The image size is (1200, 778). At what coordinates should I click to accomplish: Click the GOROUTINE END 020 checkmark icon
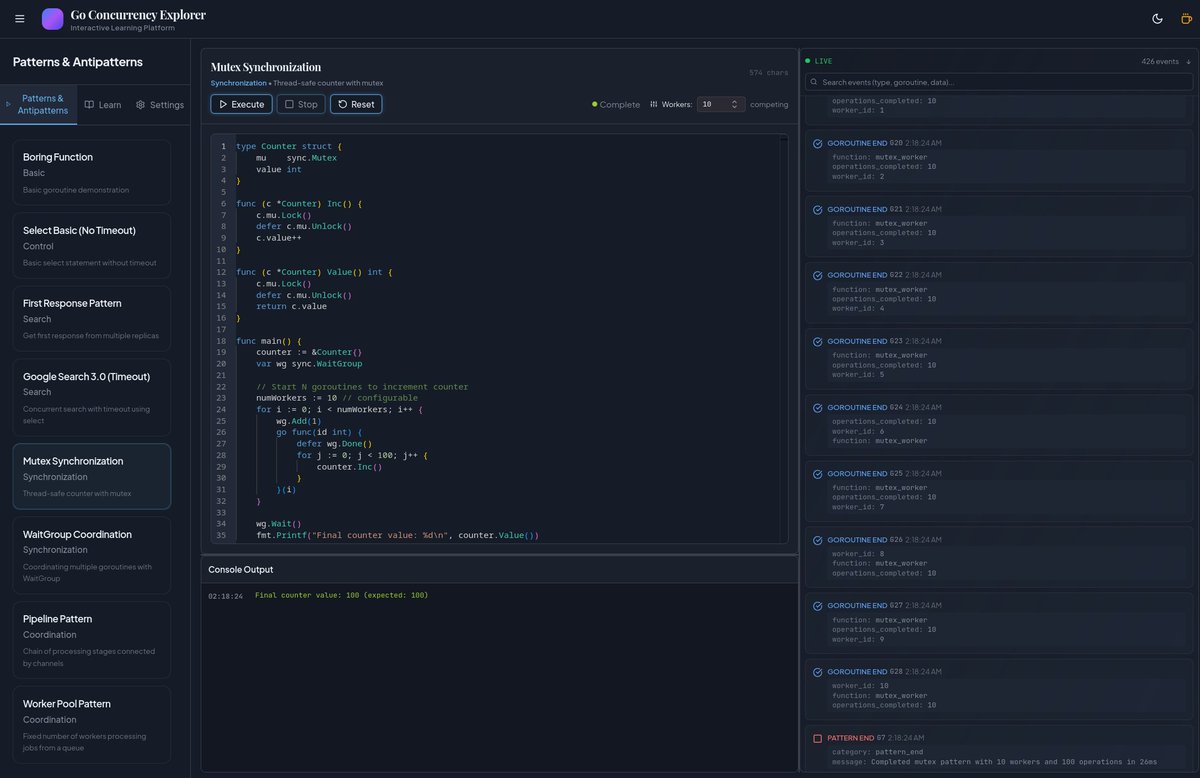[x=817, y=143]
